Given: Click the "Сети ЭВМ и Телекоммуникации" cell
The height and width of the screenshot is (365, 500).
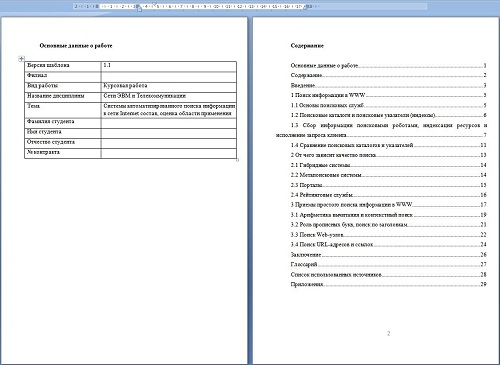Looking at the screenshot, I should point(169,97).
